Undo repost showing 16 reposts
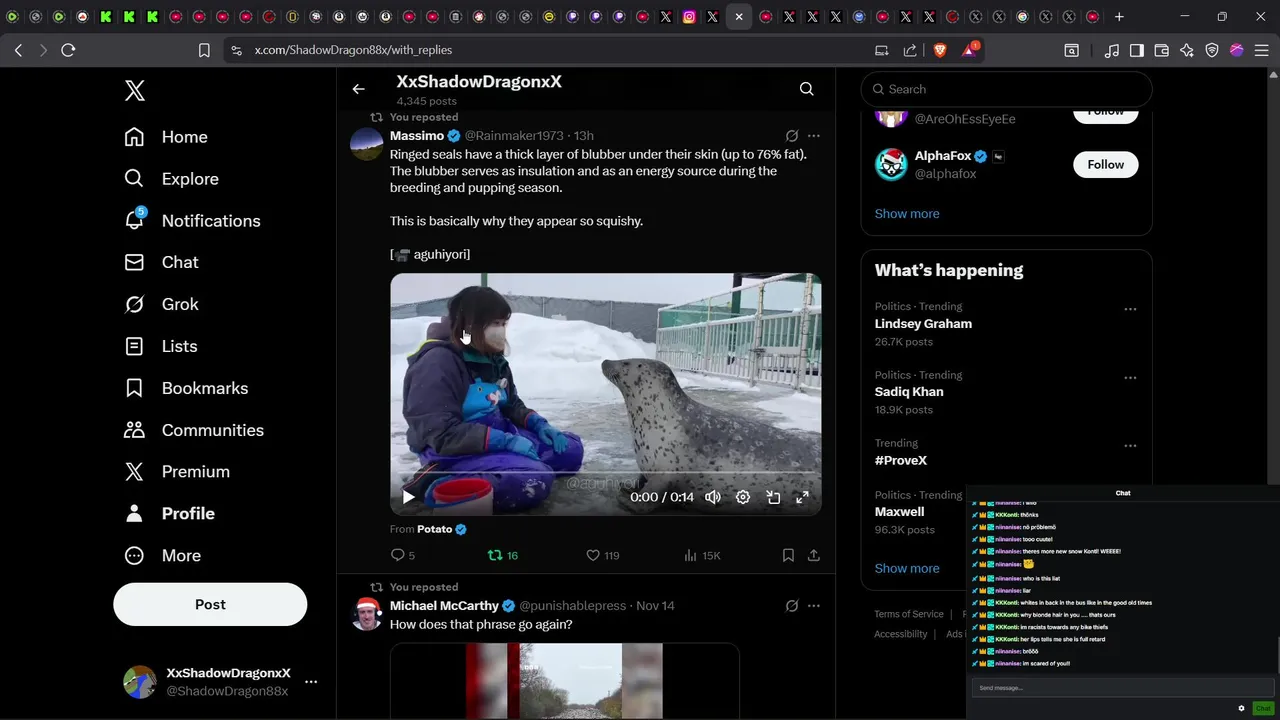This screenshot has width=1280, height=720. 502,555
